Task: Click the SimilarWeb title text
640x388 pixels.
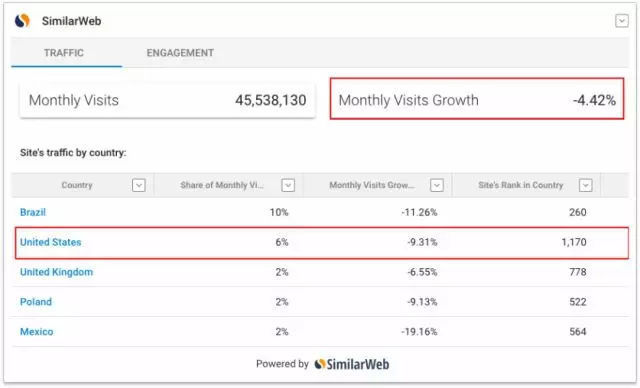Action: pyautogui.click(x=71, y=21)
